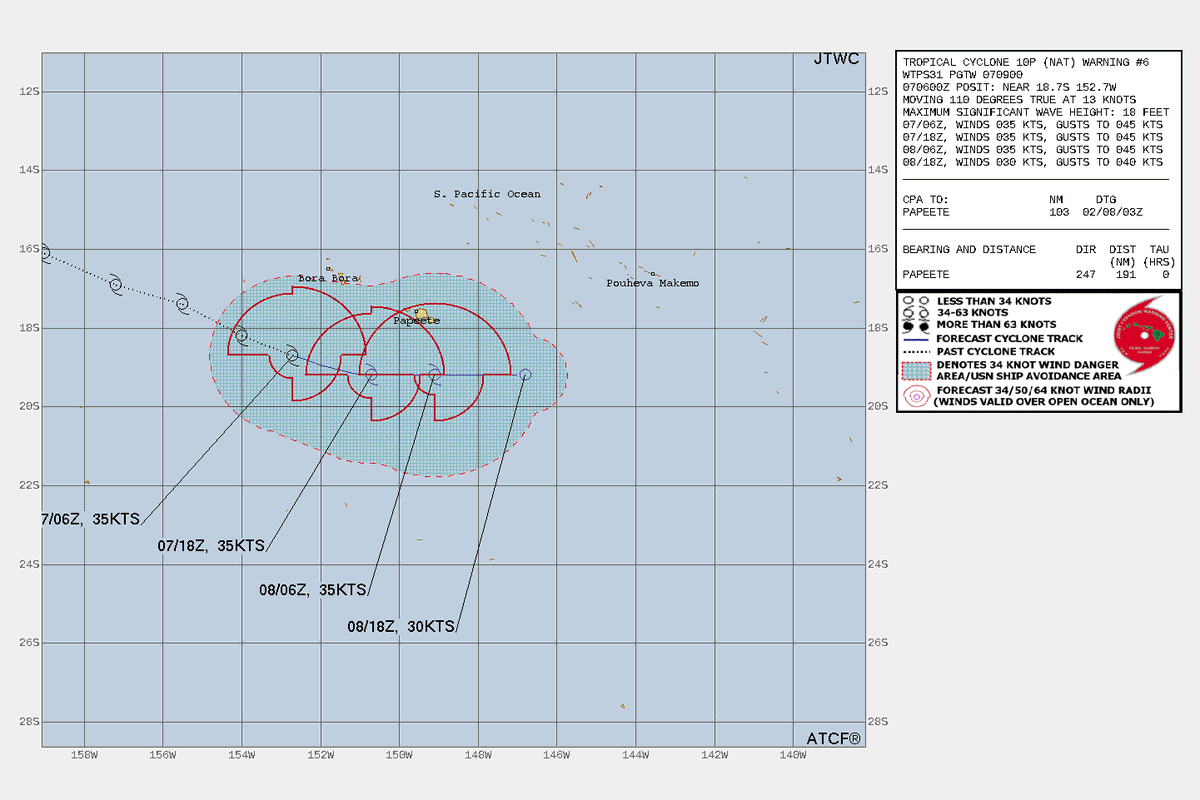Click the '07/18Z, 35KTS' forecast label
1200x800 pixels.
[212, 546]
